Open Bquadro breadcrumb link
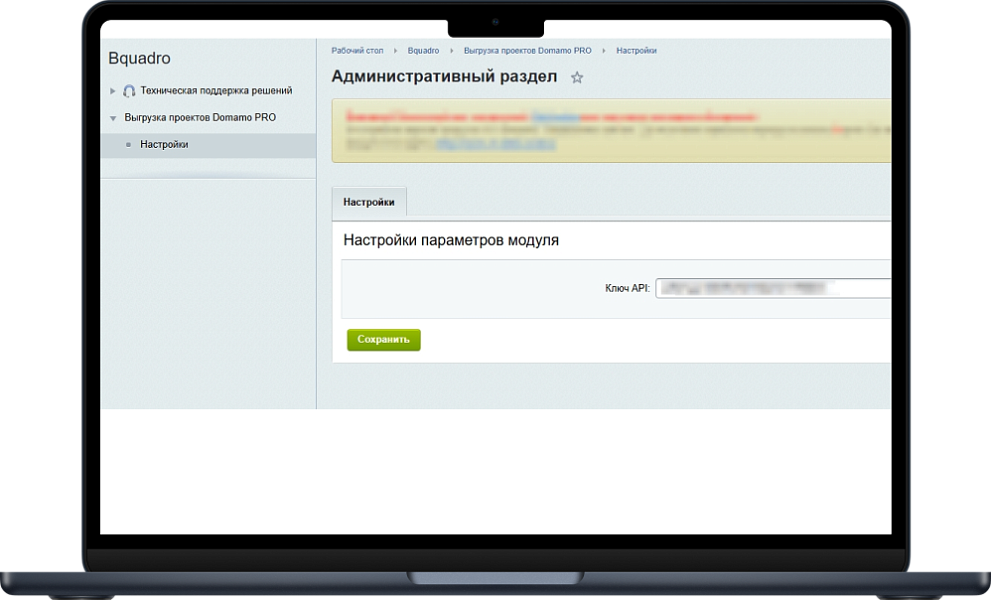Viewport: 991px width, 600px height. coord(423,50)
